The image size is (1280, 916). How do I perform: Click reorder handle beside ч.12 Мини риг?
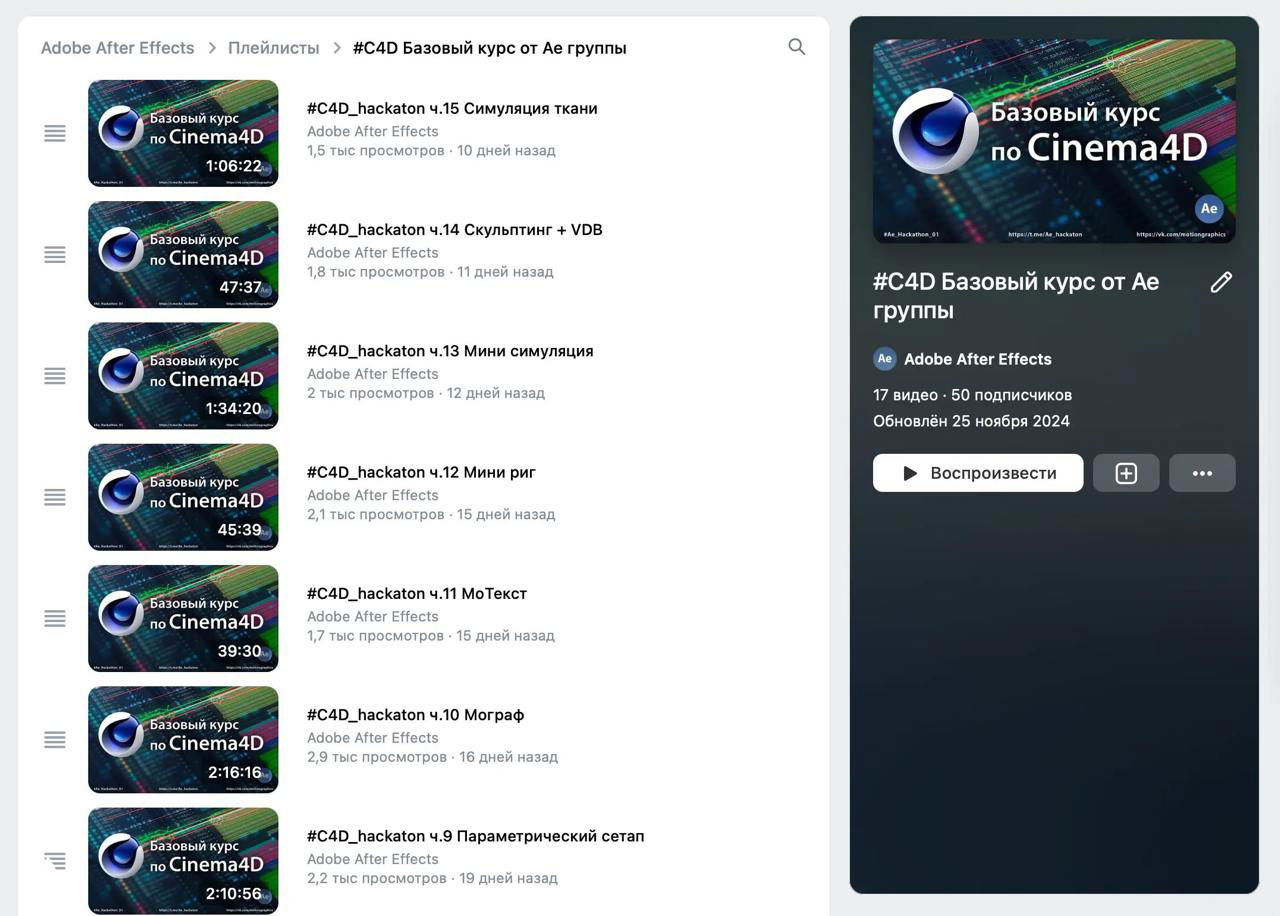pyautogui.click(x=55, y=497)
